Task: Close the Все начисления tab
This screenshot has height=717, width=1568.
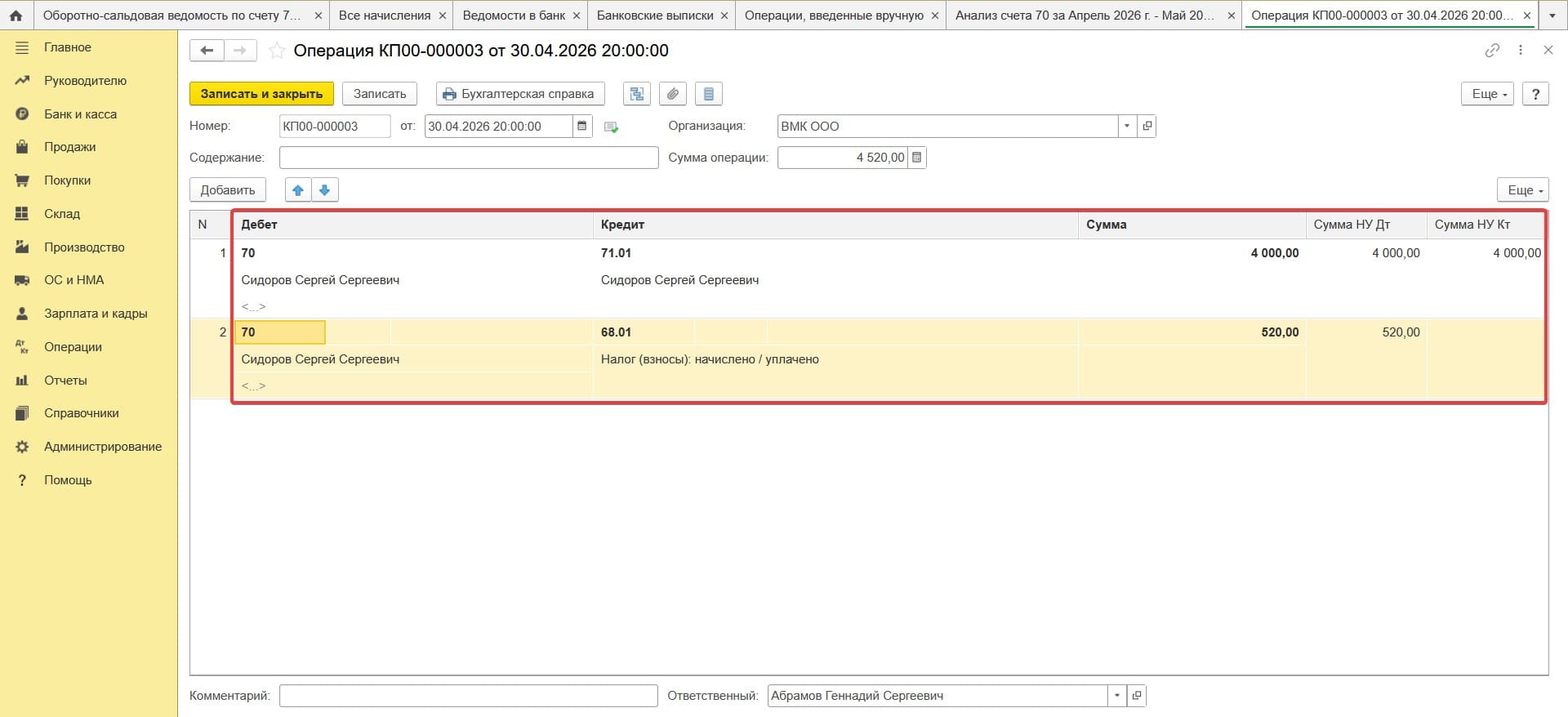Action: click(x=443, y=16)
